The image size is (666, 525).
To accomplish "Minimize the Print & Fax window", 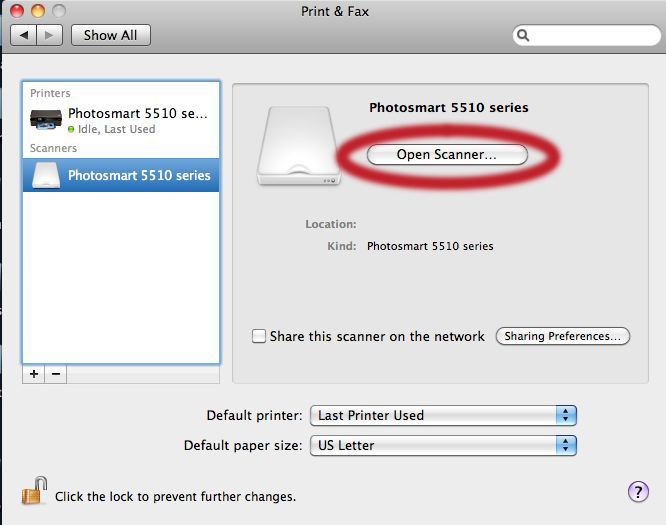I will pos(38,11).
